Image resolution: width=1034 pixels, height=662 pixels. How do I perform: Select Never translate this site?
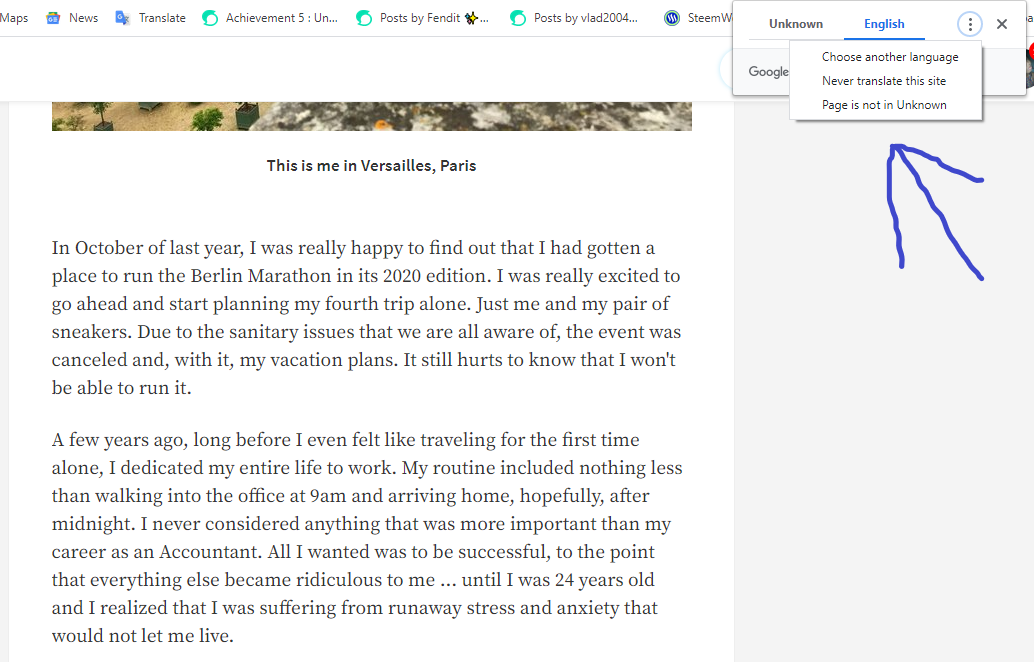click(884, 81)
